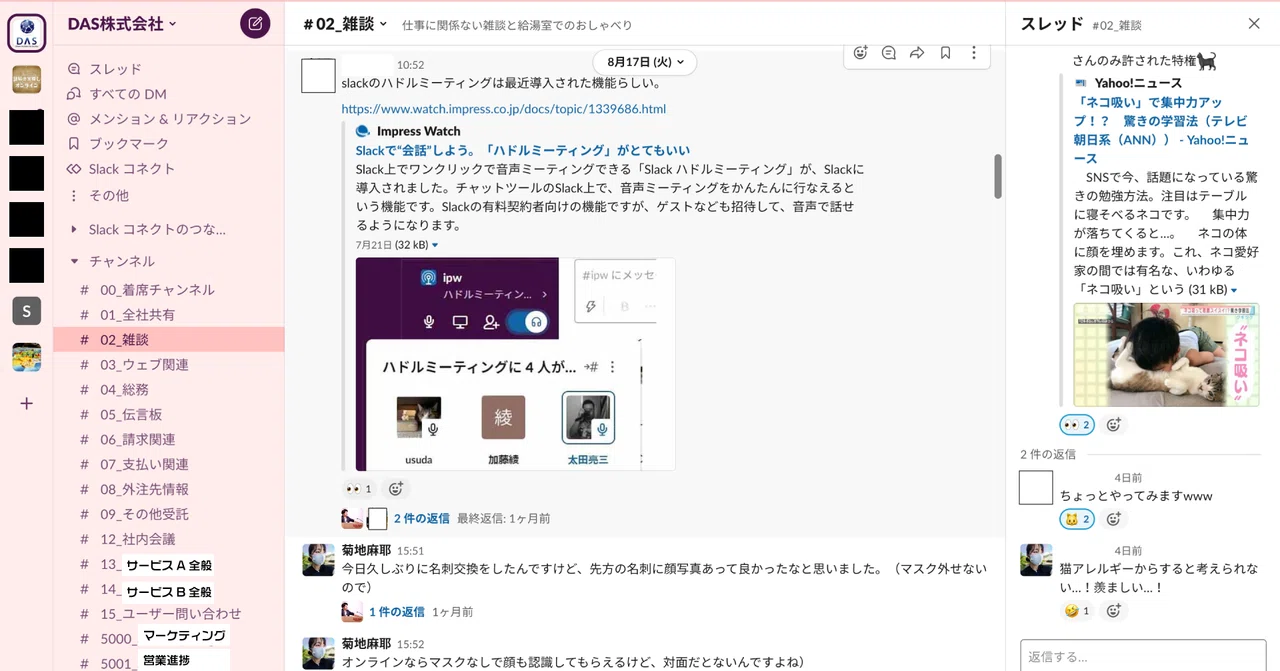Viewport: 1280px width, 671px height.
Task: Open the 8月17日 (火) date jump dropdown
Action: click(645, 62)
